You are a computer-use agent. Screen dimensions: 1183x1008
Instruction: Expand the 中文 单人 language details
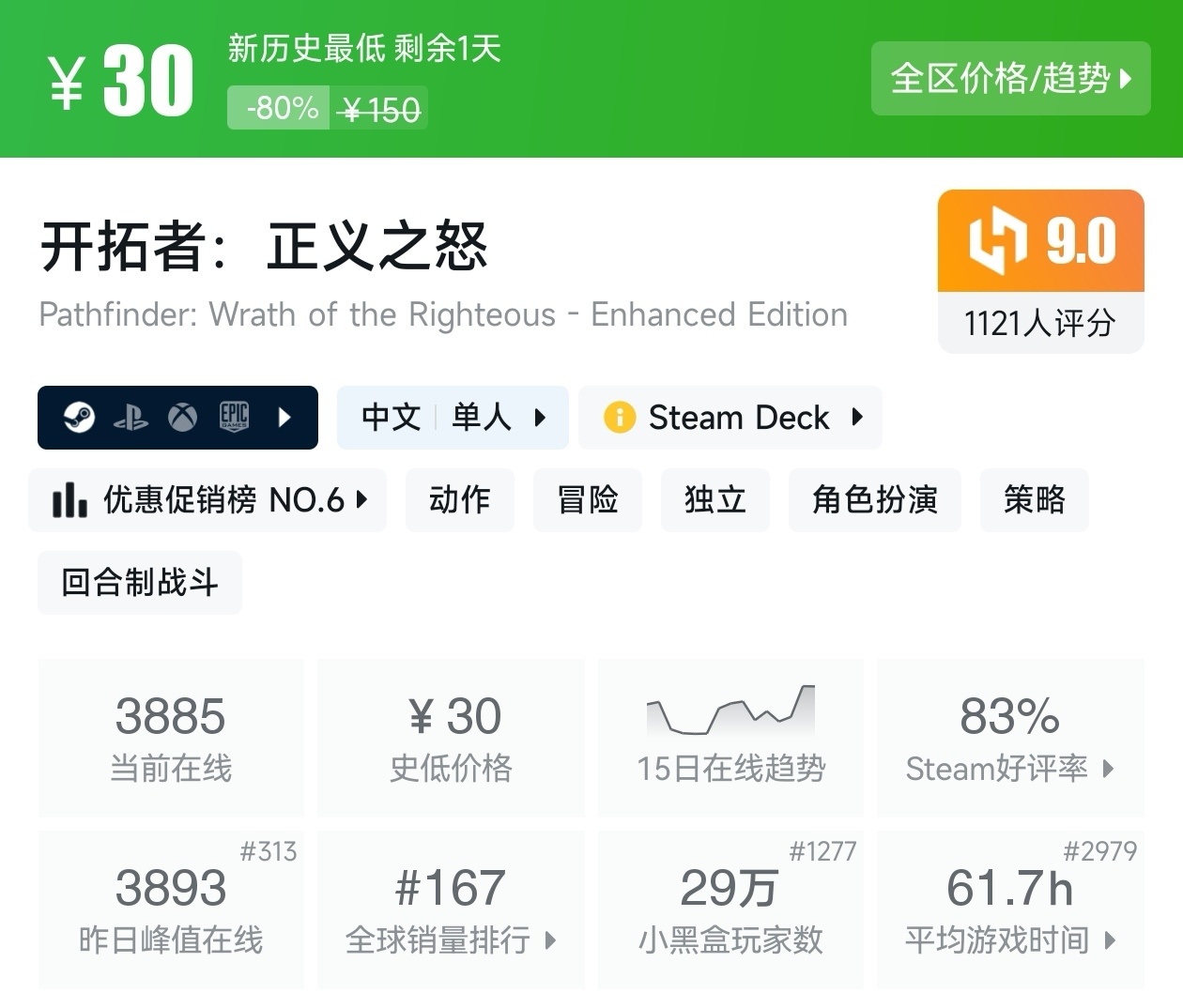[x=453, y=417]
